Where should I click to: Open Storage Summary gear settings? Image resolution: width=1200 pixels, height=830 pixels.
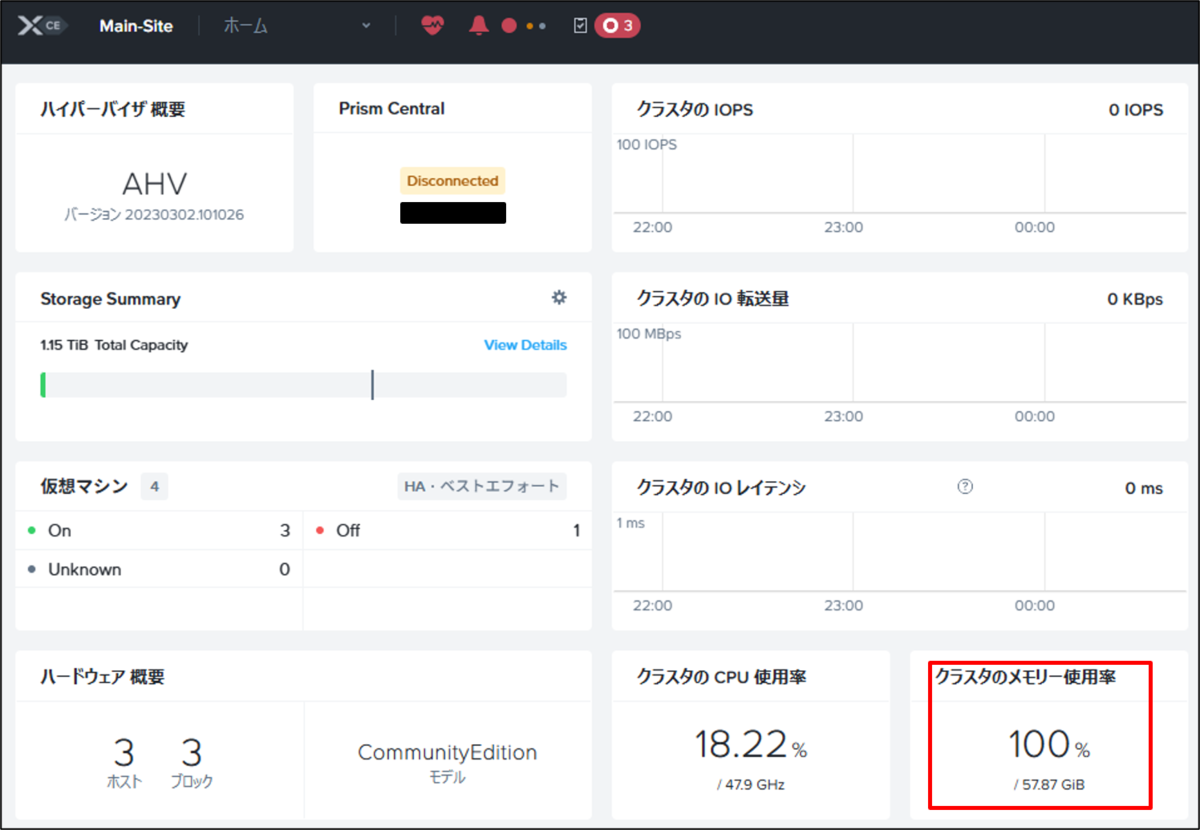coord(559,297)
